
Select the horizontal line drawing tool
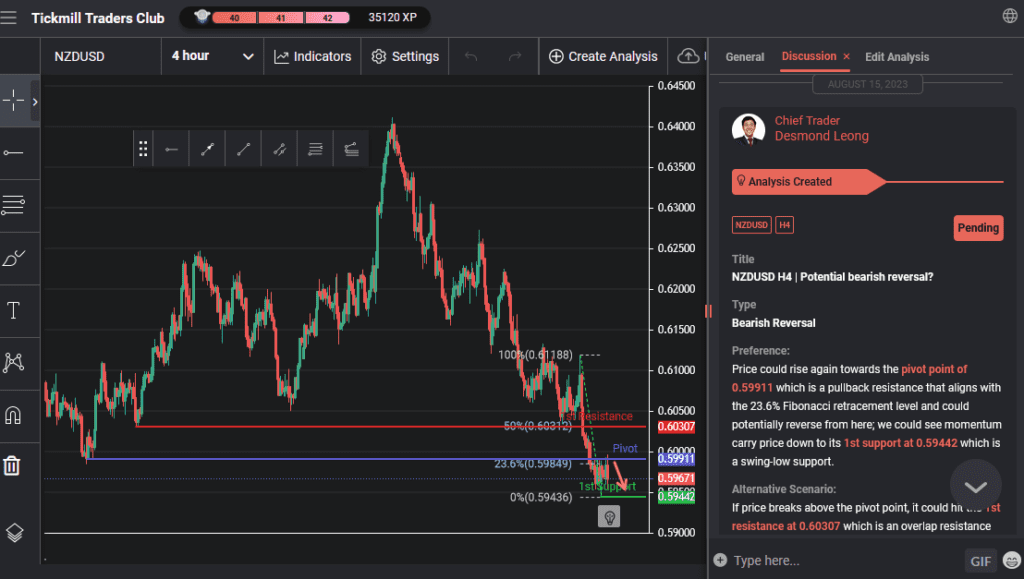point(14,153)
